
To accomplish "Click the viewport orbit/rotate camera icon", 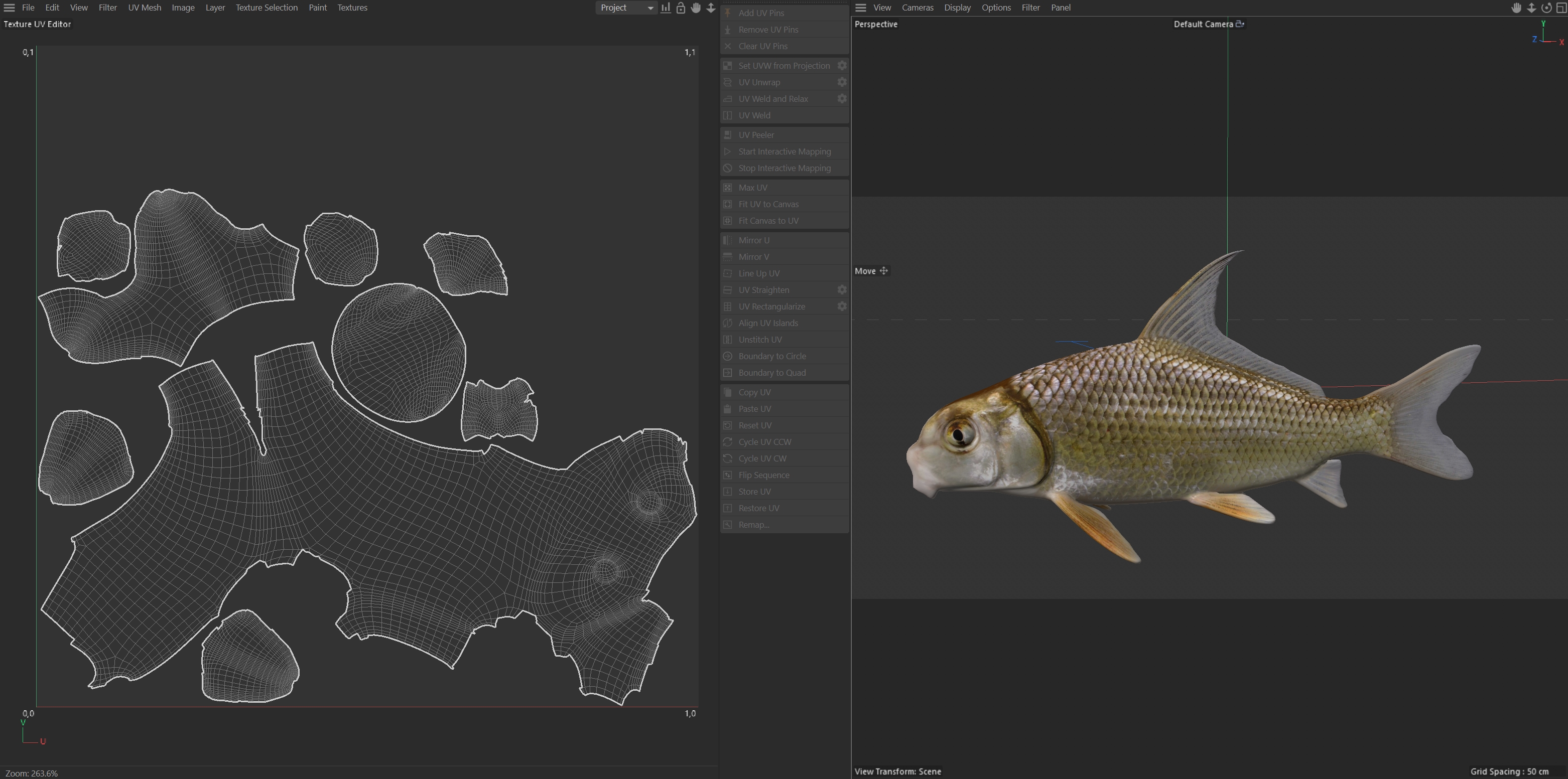I will pos(1546,8).
